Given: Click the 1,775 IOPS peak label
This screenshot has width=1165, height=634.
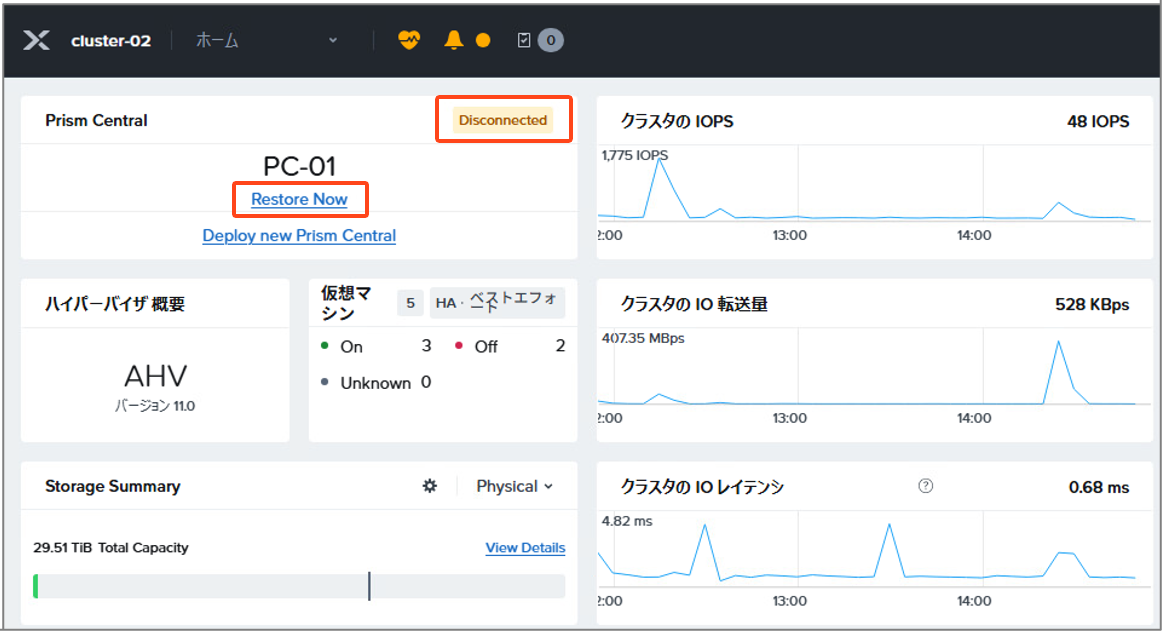Looking at the screenshot, I should coord(635,155).
